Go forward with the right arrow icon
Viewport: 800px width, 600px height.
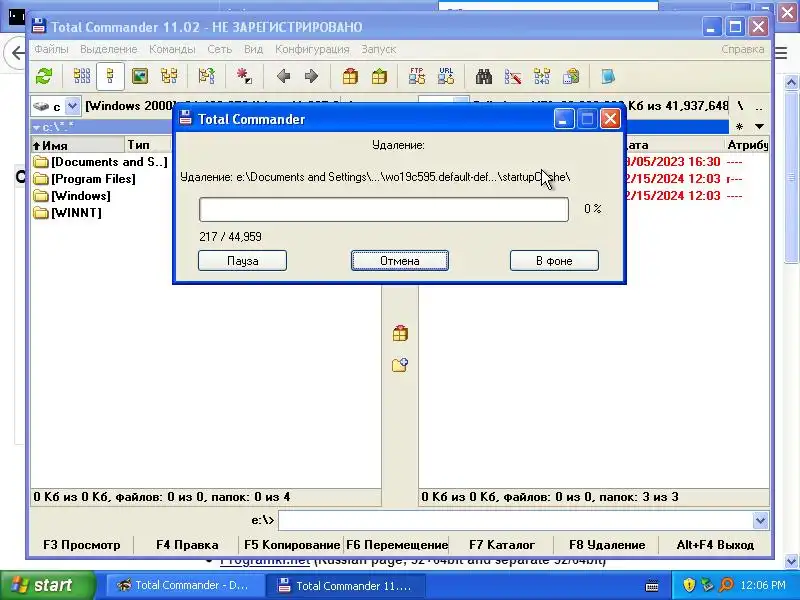311,77
